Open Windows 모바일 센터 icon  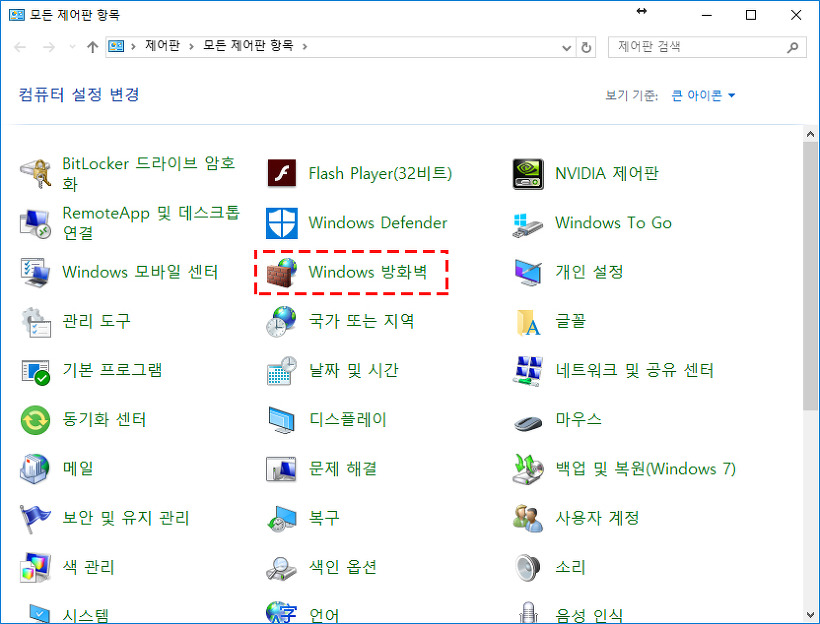coord(36,272)
